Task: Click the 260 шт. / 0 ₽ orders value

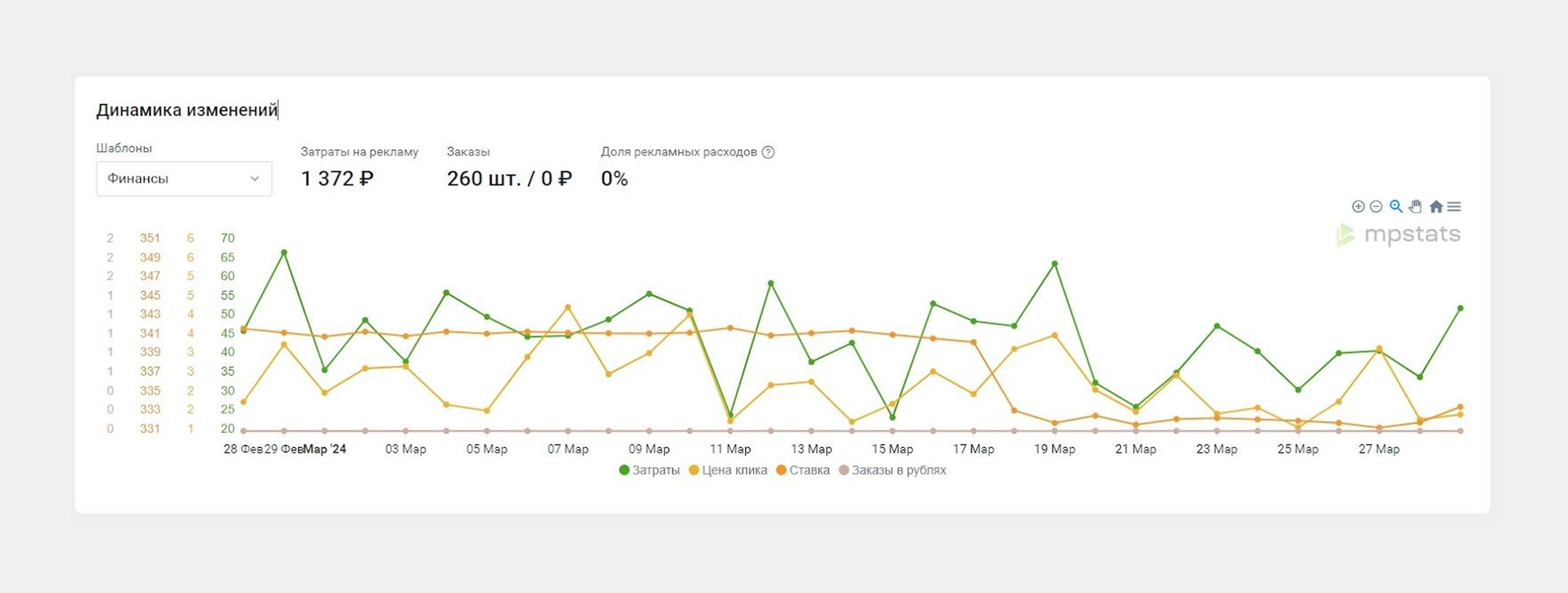Action: click(x=510, y=178)
